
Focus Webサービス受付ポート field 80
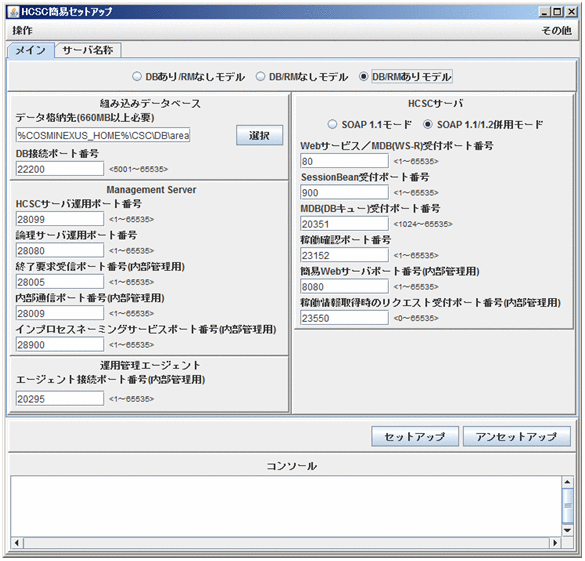pos(344,161)
